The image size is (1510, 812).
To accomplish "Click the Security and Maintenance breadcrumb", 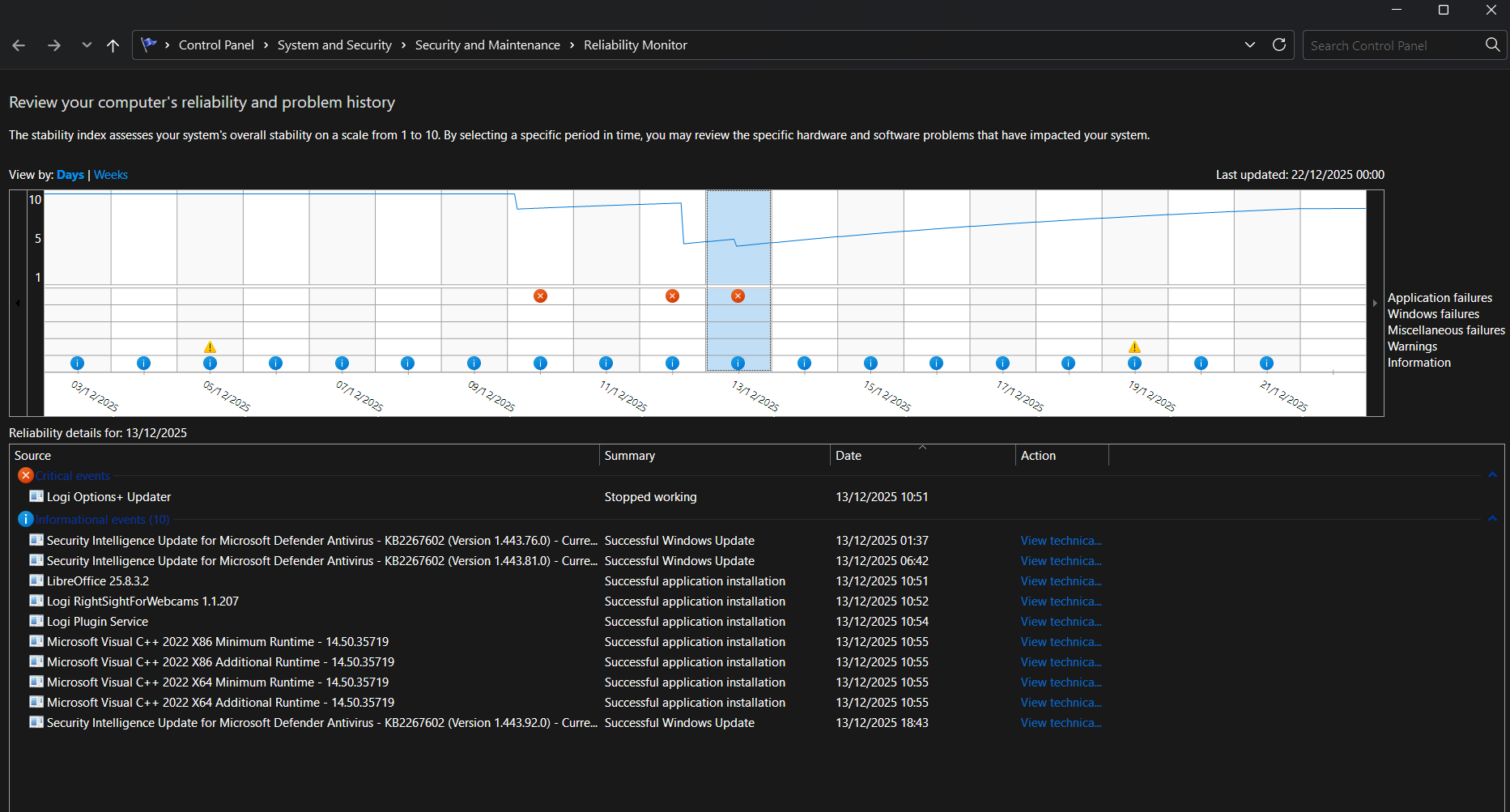I will click(x=487, y=45).
